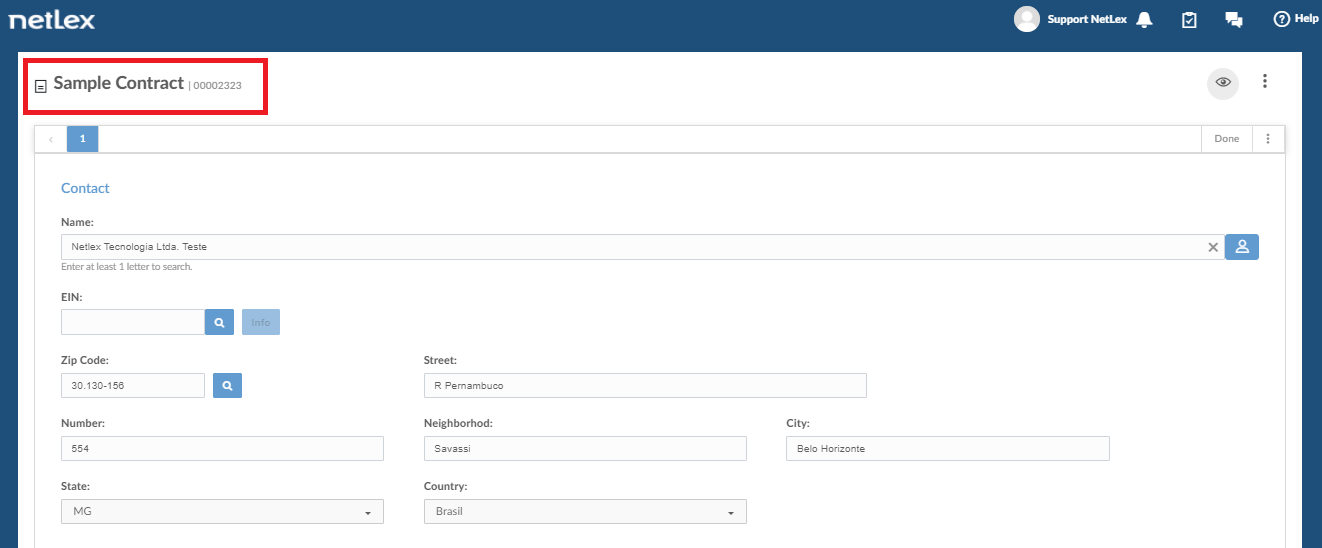Viewport: 1322px width, 548px height.
Task: Click the Contact section heading
Action: 85,188
